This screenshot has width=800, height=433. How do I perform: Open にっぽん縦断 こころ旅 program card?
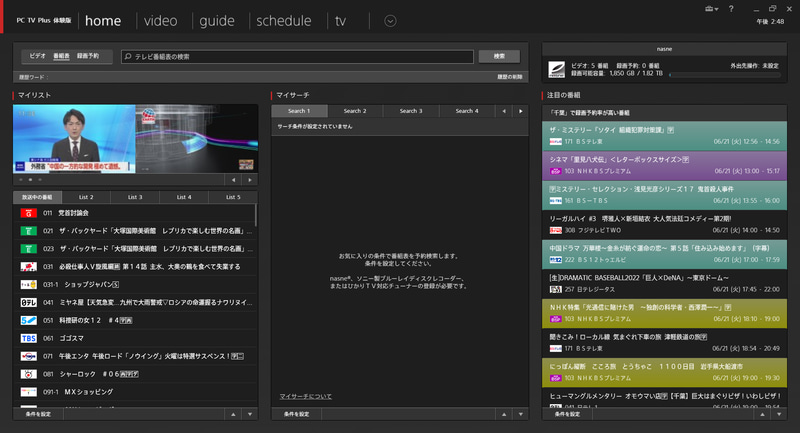pos(664,372)
